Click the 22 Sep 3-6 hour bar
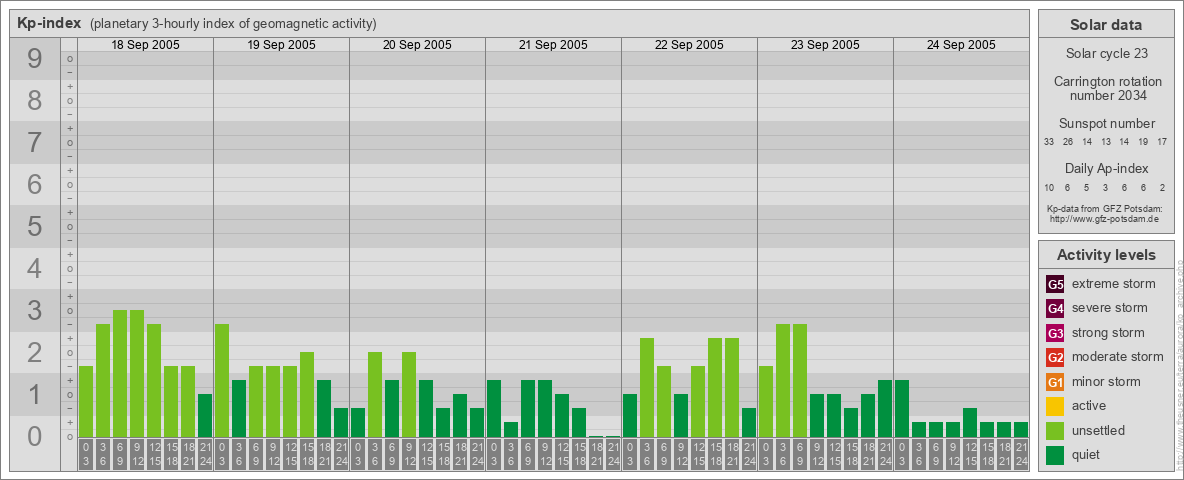1184x480 pixels. (647, 388)
